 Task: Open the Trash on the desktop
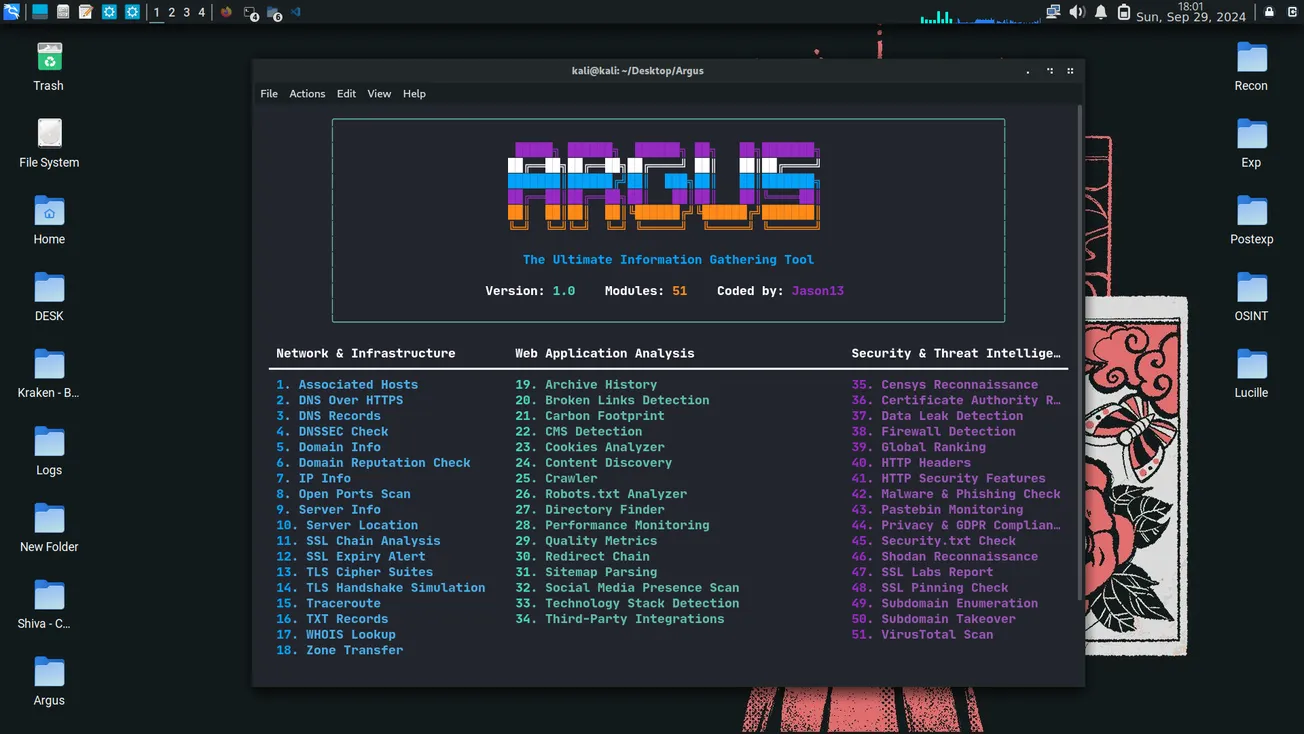click(47, 63)
